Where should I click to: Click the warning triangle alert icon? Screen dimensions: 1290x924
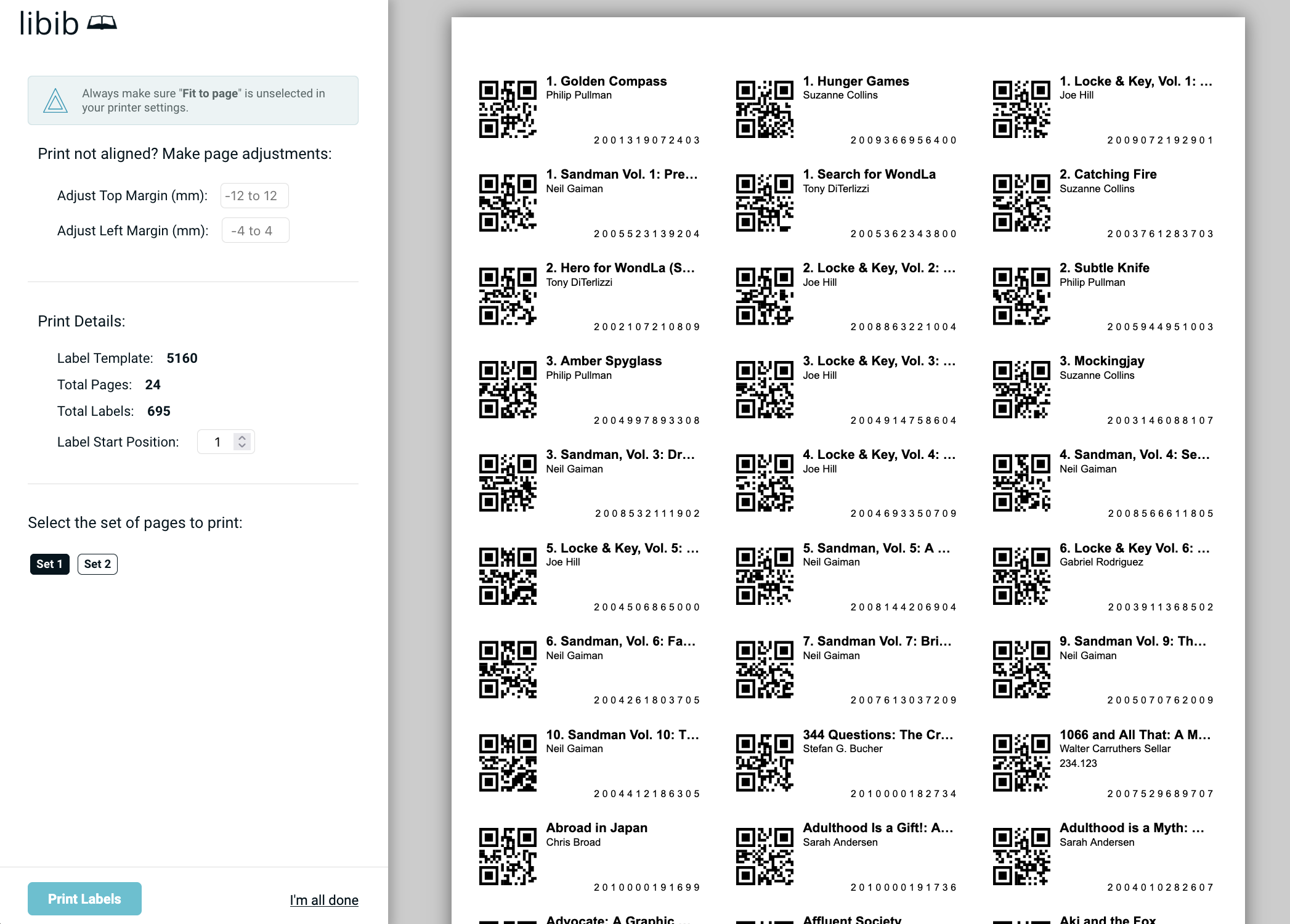click(55, 100)
